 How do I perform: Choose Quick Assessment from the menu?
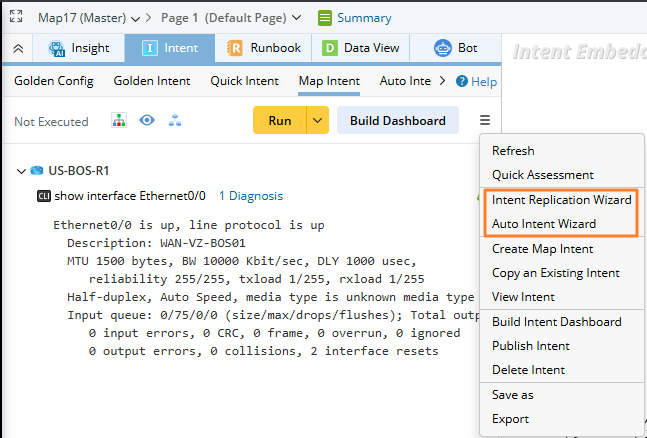pos(562,175)
